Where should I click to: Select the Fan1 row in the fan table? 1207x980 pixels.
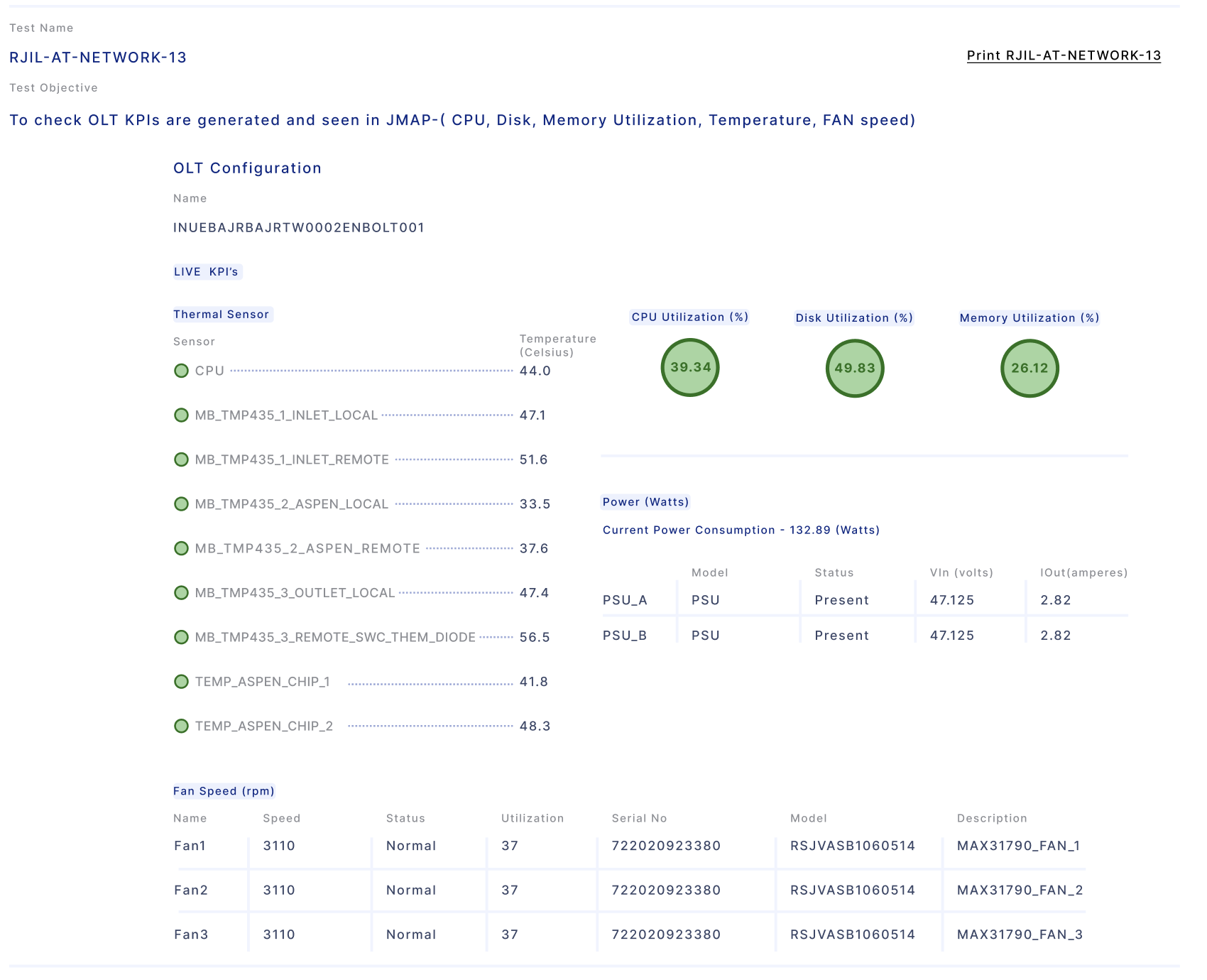[x=190, y=845]
